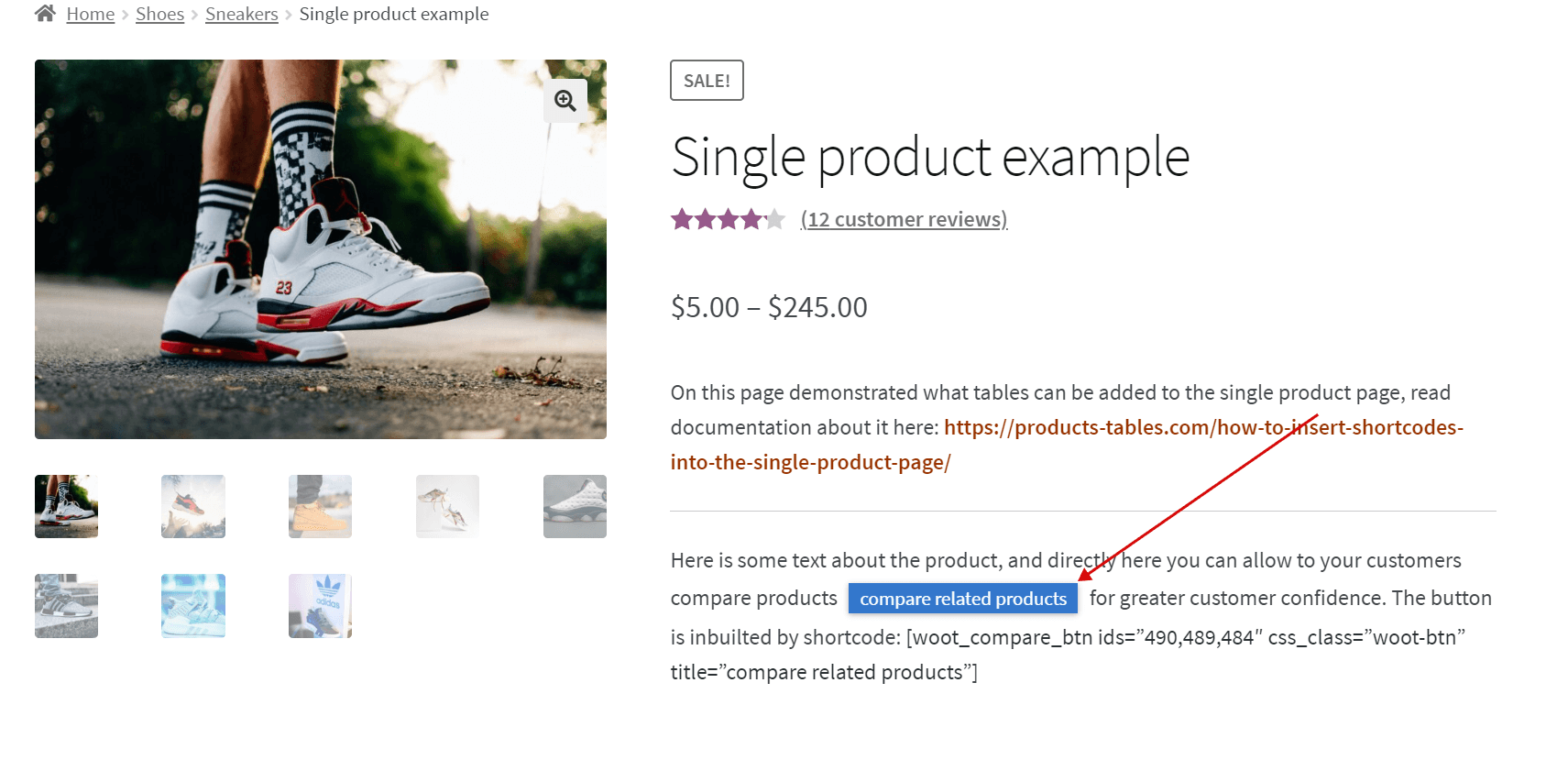Click the SALE! badge

tap(707, 81)
